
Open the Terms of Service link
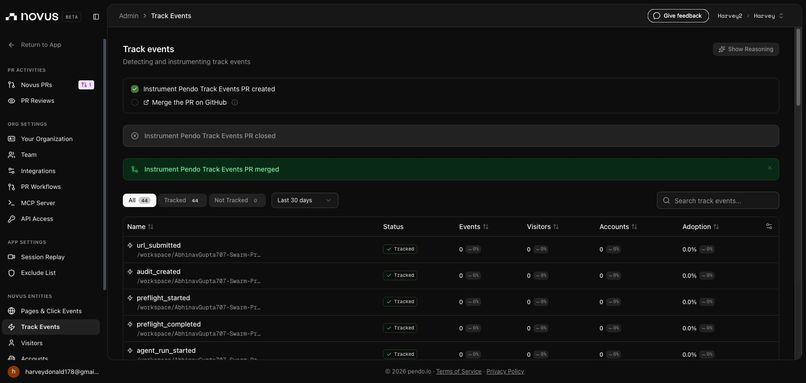(459, 371)
